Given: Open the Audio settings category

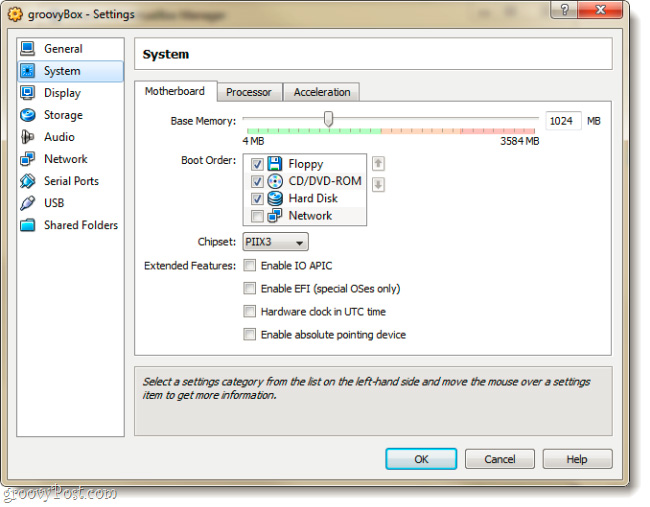Looking at the screenshot, I should (x=70, y=137).
